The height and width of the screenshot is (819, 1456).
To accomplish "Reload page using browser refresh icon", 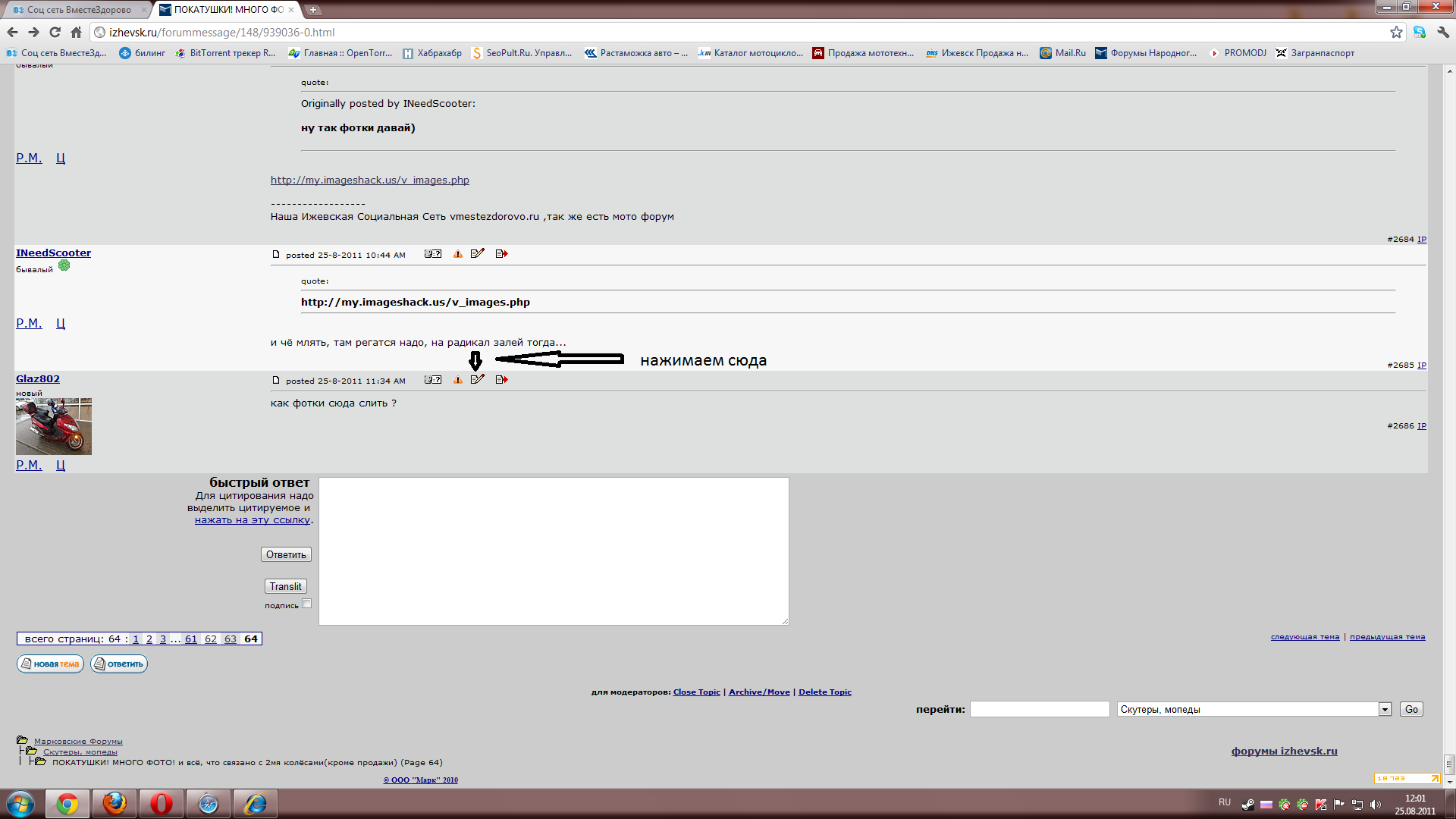I will pyautogui.click(x=55, y=32).
